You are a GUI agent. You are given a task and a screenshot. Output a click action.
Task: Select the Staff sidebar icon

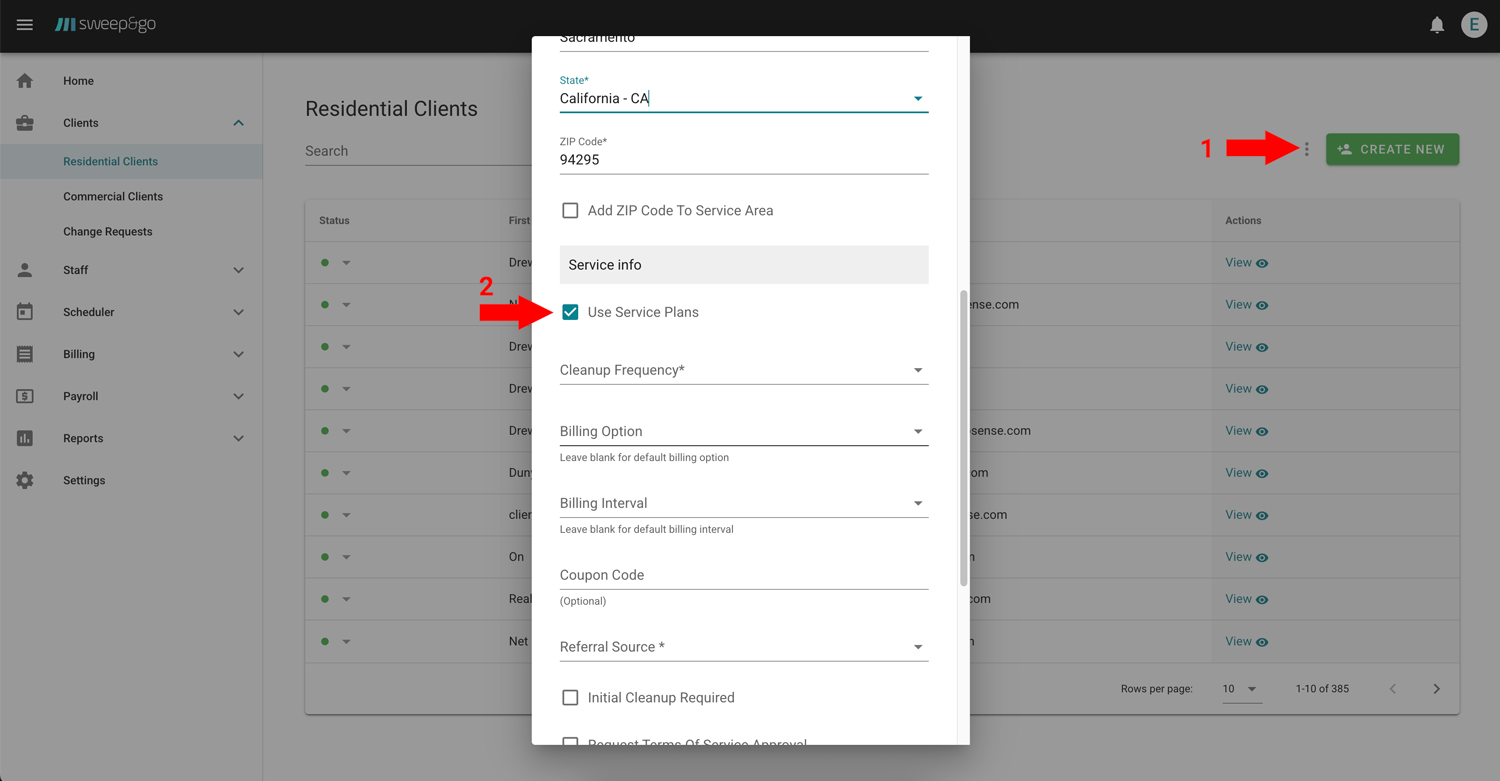click(25, 270)
